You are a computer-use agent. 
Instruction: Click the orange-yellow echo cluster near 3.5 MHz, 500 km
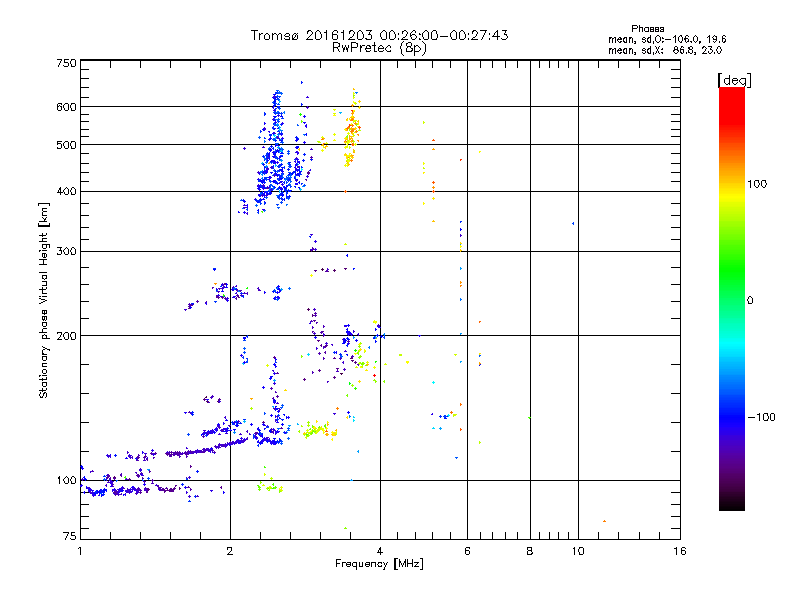(351, 132)
